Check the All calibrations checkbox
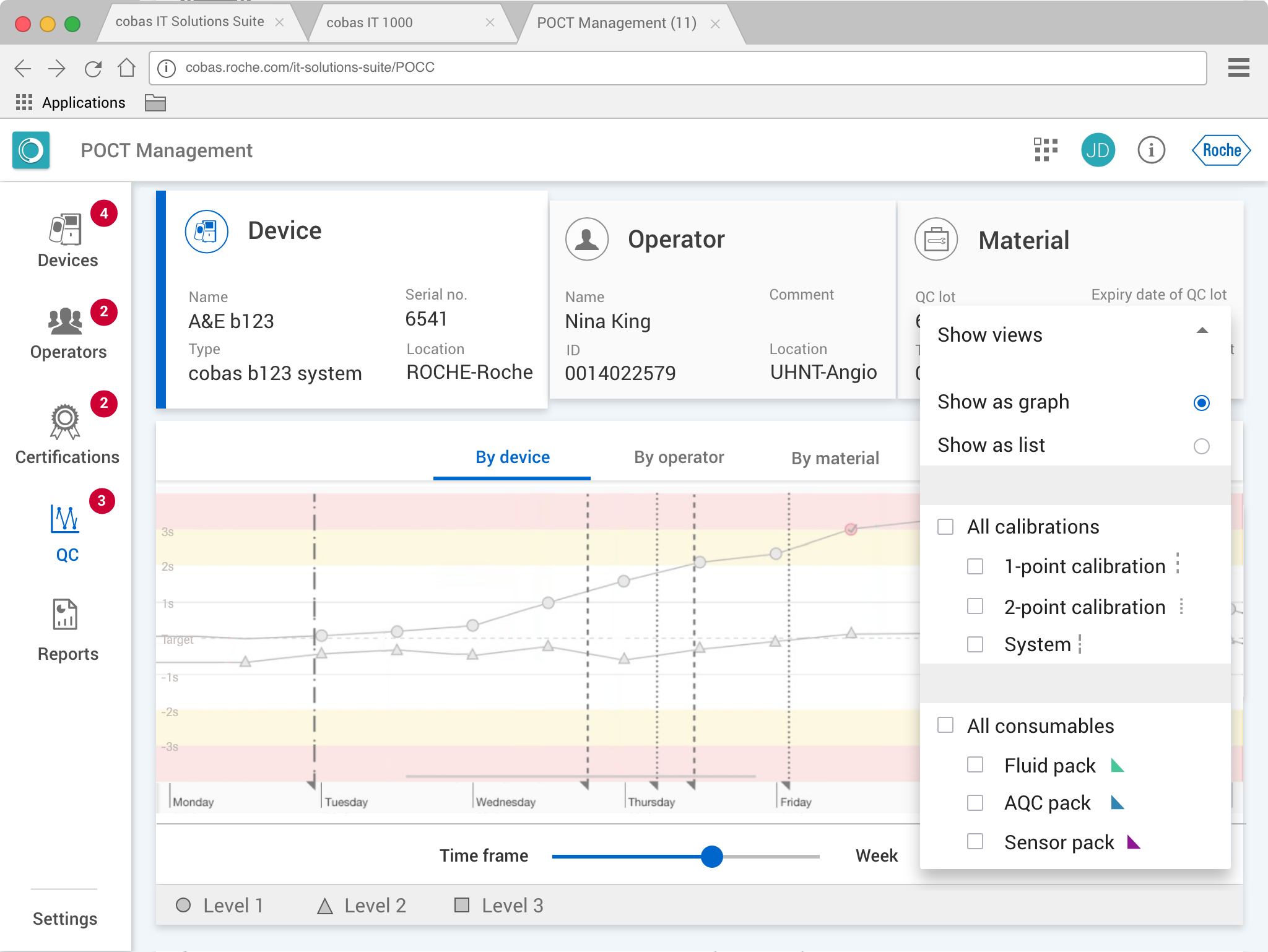Screen dimensions: 1268x952 tap(945, 527)
